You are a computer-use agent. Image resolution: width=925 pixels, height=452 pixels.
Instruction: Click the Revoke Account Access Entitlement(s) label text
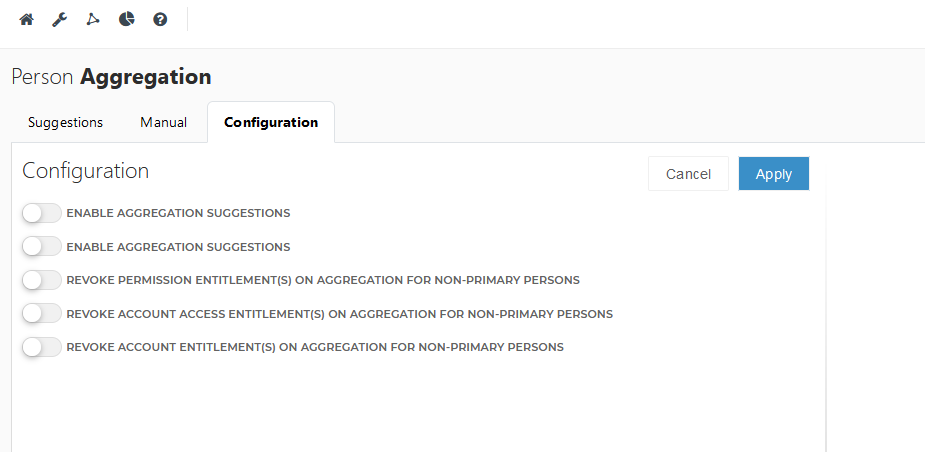tap(339, 314)
